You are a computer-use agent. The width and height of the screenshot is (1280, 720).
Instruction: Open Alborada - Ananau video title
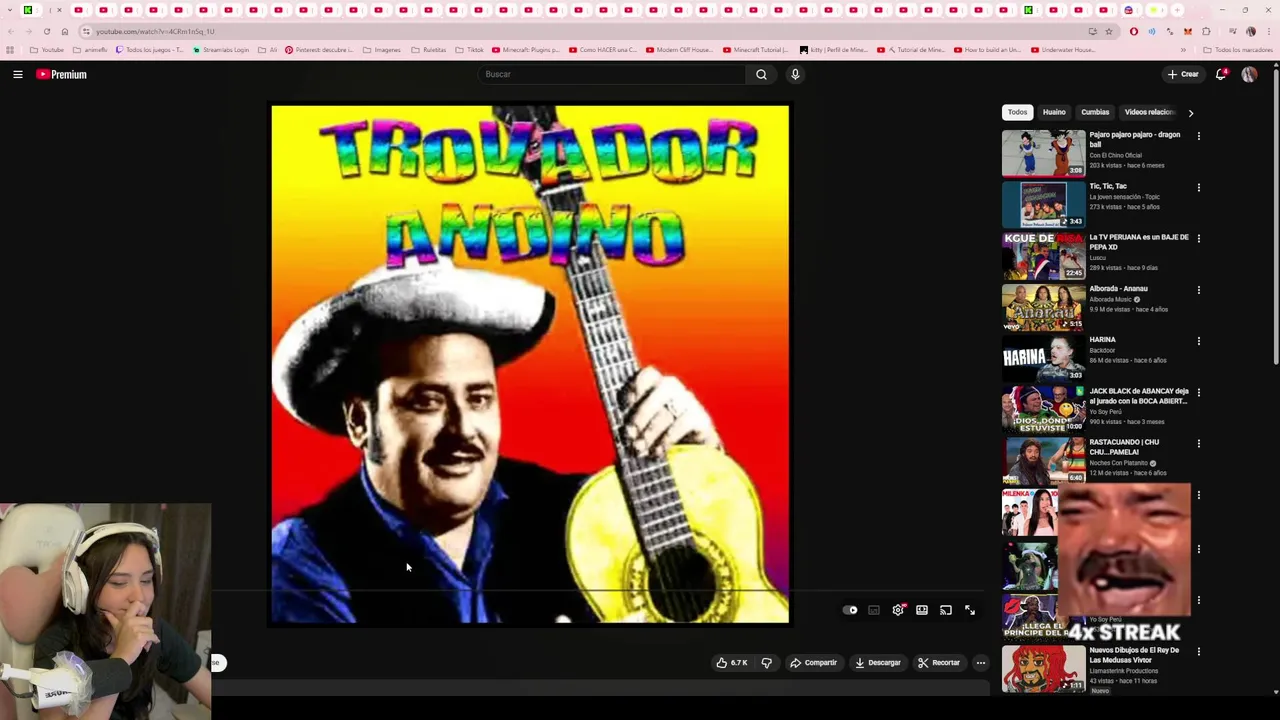pyautogui.click(x=1118, y=288)
